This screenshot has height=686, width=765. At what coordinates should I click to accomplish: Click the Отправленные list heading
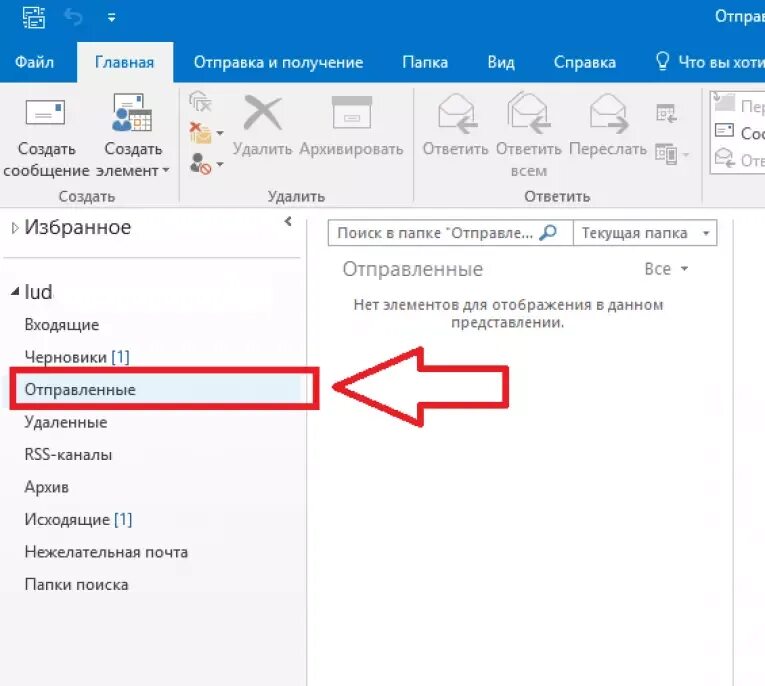(412, 269)
